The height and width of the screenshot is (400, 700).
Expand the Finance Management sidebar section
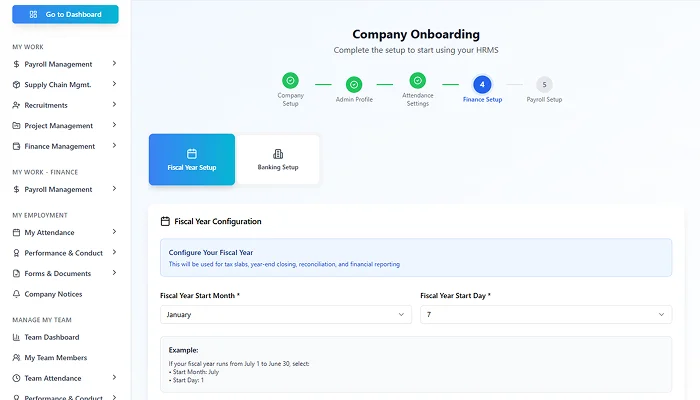coord(114,146)
